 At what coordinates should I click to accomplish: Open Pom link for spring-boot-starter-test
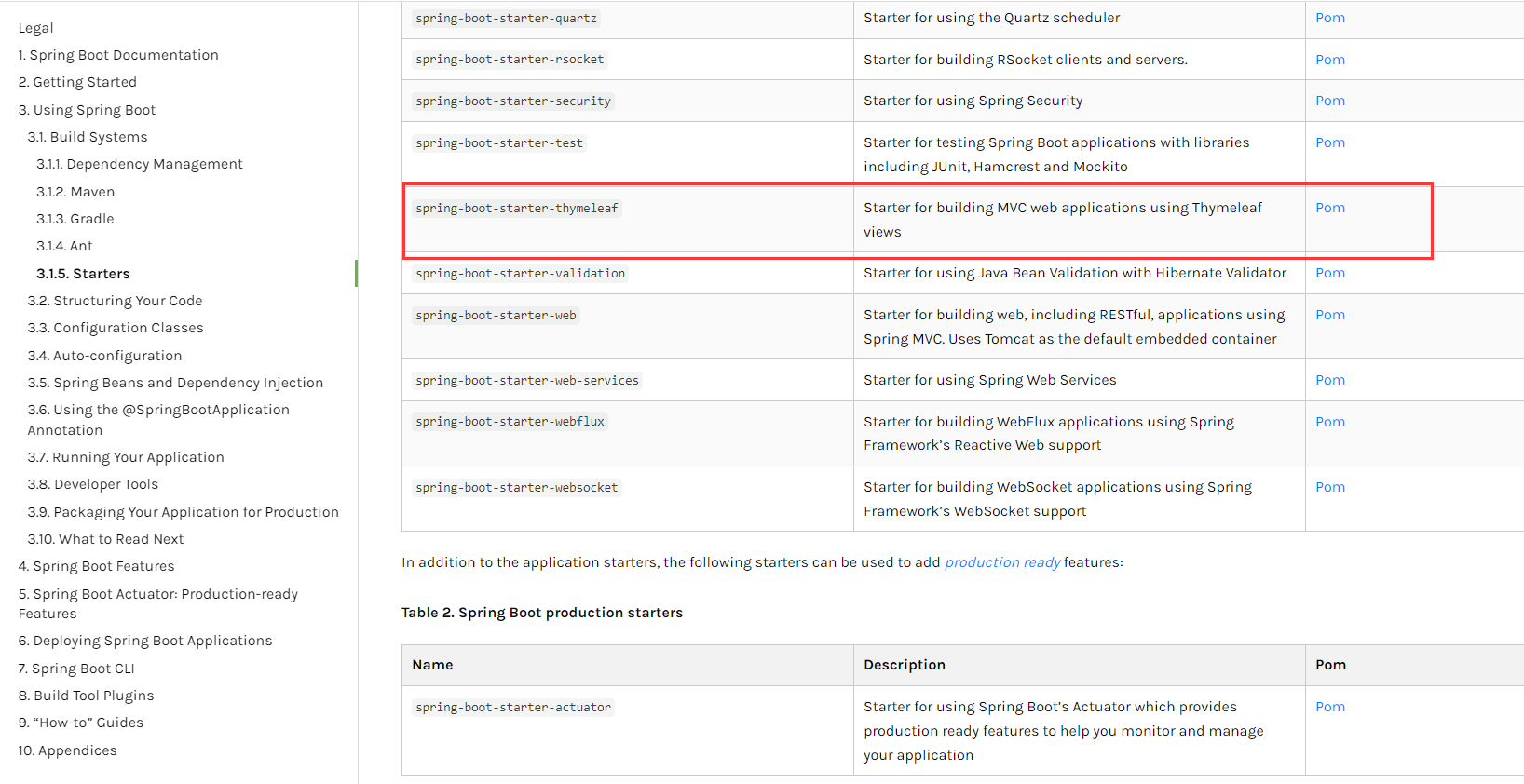click(x=1330, y=142)
